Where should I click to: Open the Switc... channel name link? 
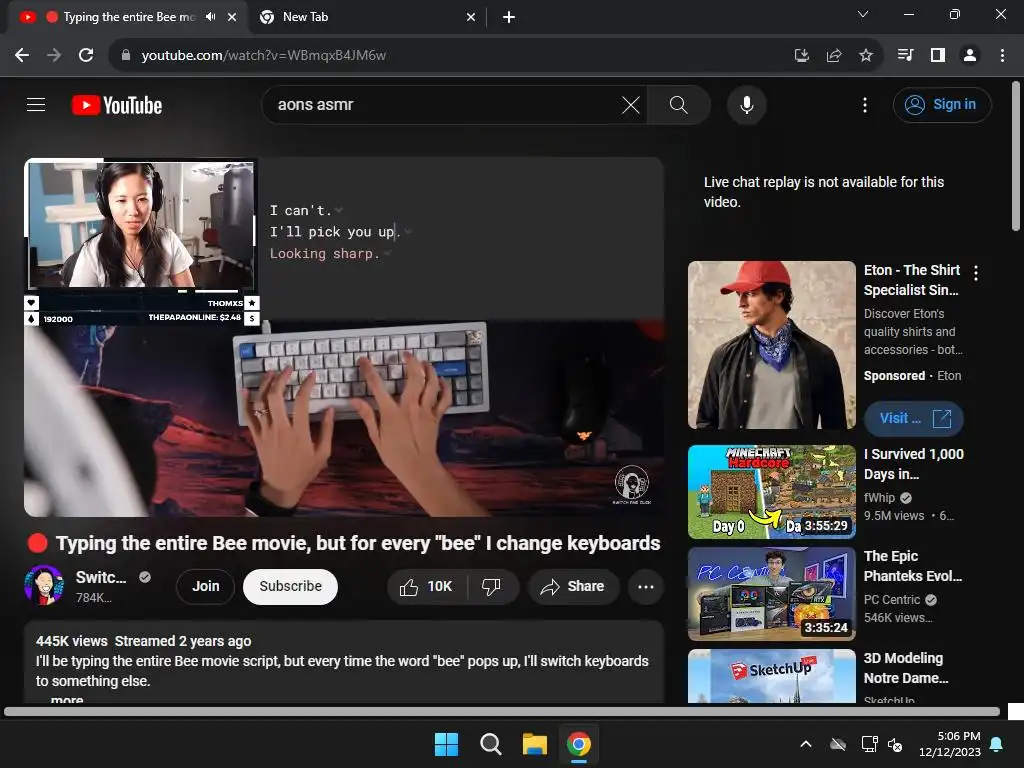point(101,577)
